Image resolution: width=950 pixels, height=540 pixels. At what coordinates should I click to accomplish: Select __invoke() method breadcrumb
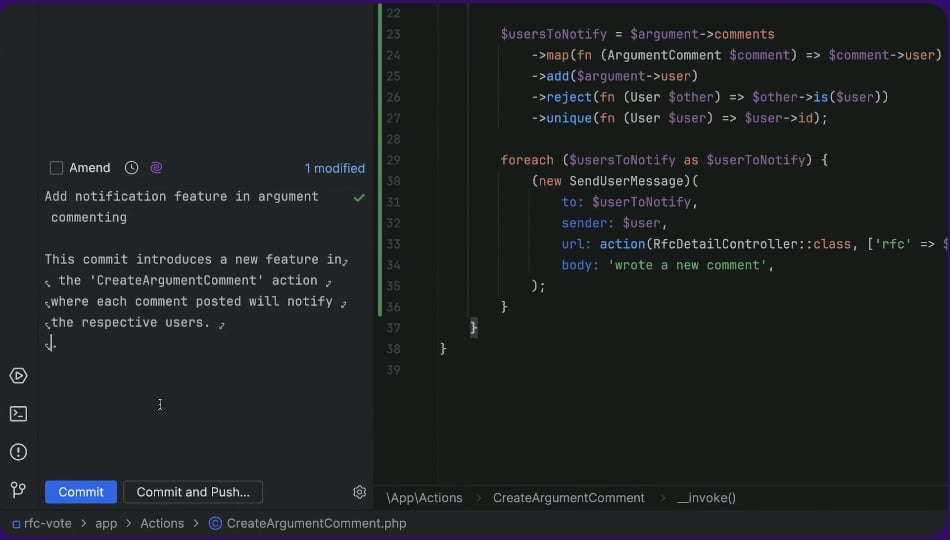[x=706, y=498]
